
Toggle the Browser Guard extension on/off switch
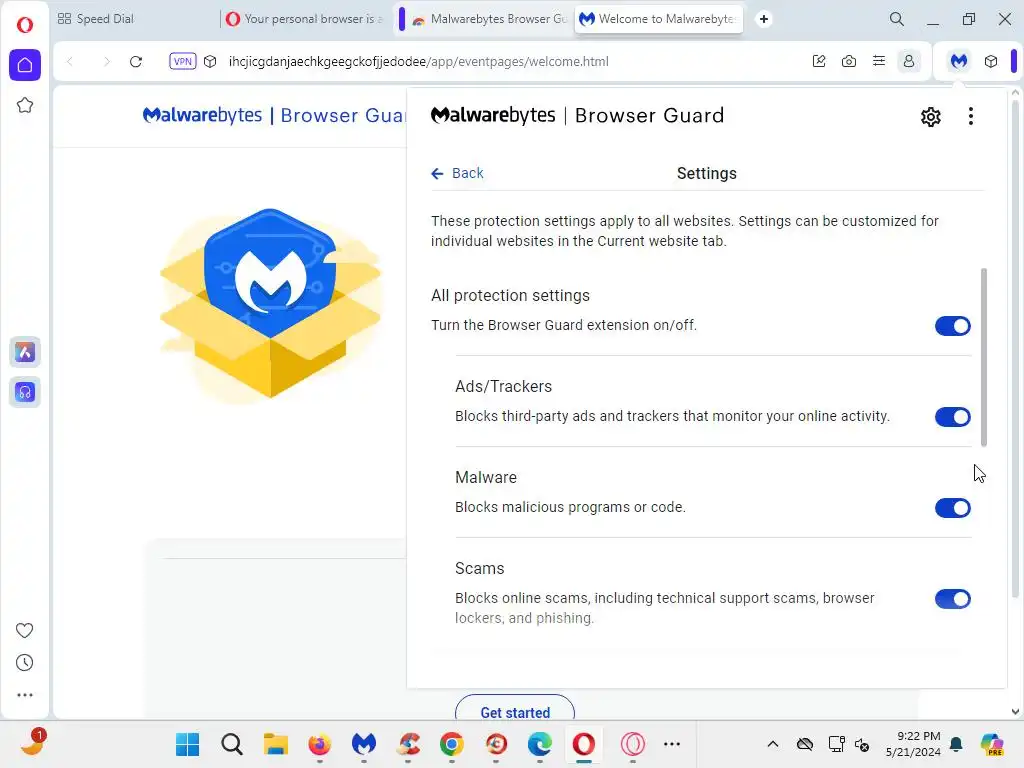pos(953,326)
